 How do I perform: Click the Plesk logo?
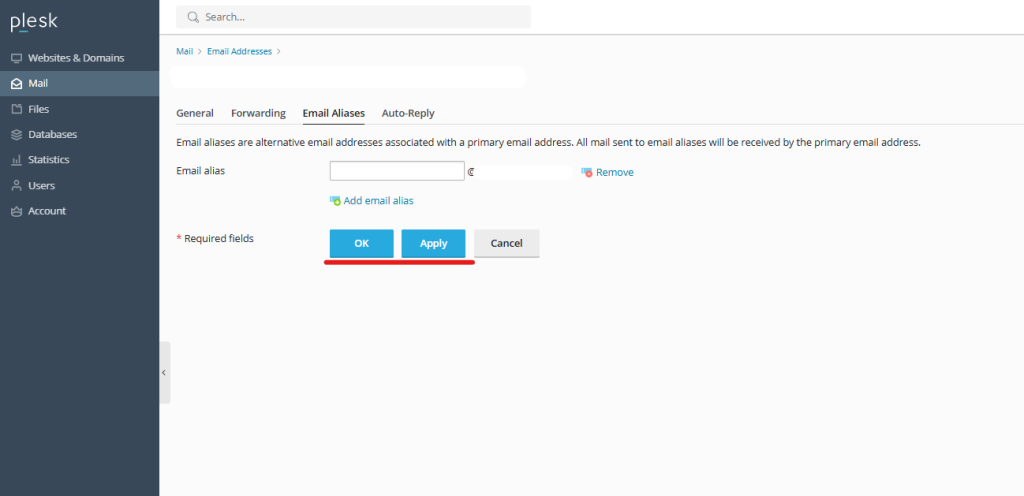point(34,22)
